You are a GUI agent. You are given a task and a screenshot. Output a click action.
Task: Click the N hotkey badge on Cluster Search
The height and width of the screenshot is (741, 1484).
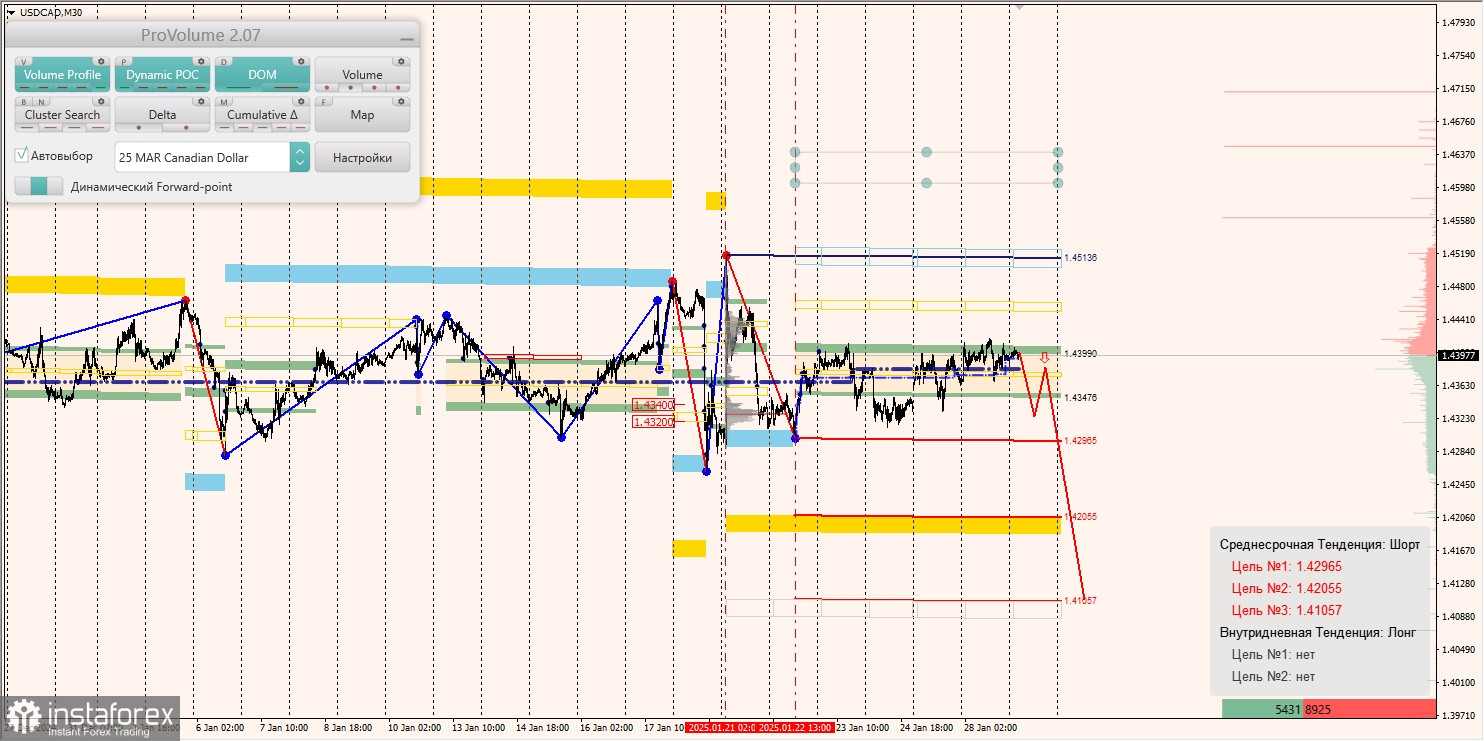[x=41, y=102]
